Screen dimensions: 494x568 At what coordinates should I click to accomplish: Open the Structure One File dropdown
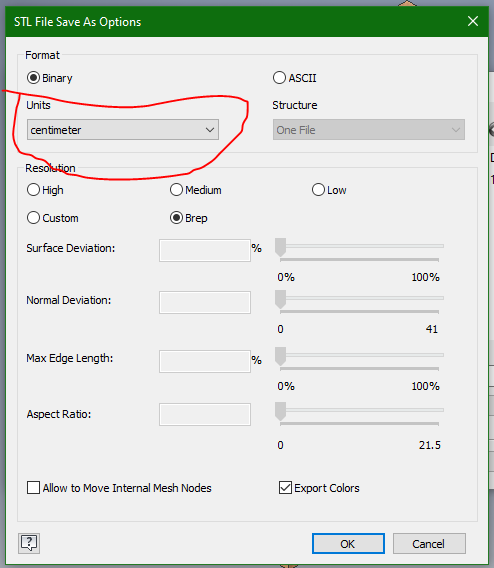[369, 130]
